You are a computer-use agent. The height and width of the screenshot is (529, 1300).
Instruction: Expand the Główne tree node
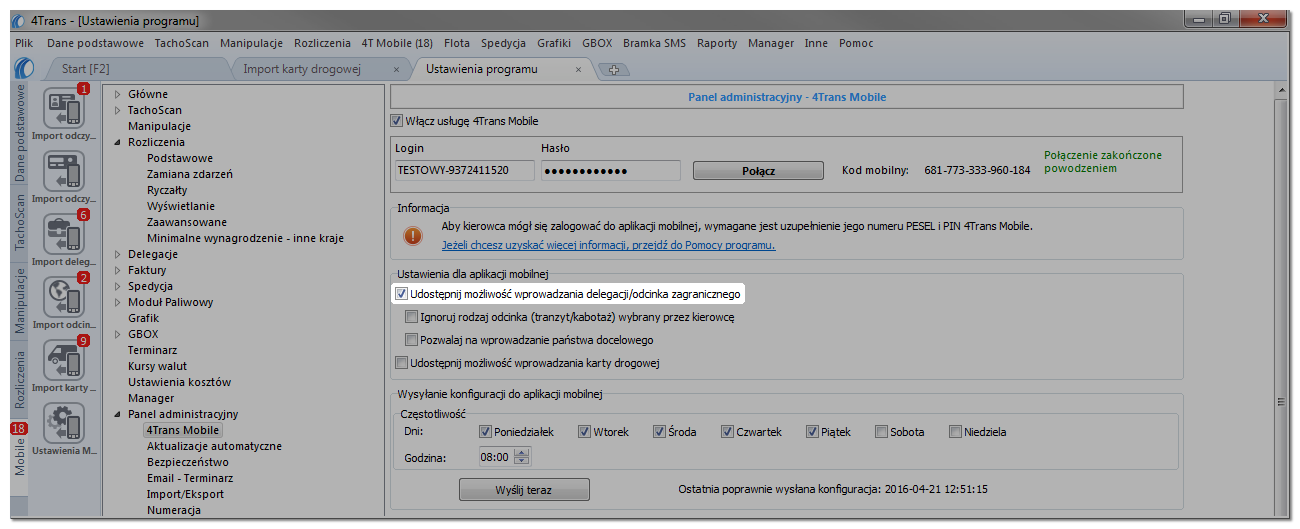118,94
